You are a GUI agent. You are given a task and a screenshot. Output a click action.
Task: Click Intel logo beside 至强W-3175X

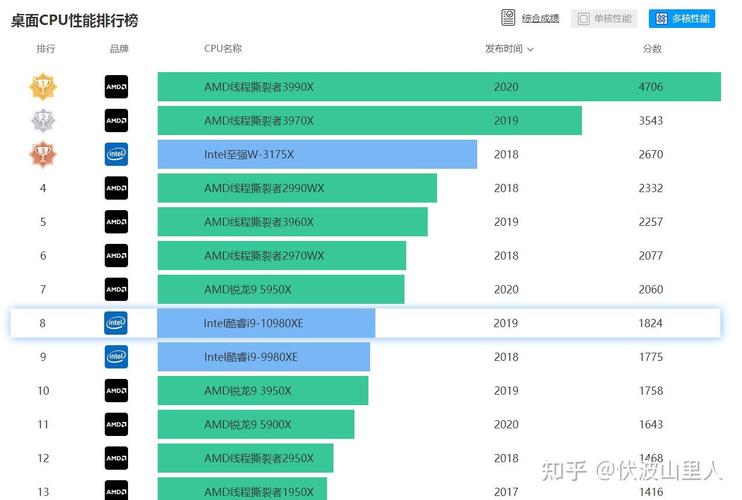[x=116, y=155]
